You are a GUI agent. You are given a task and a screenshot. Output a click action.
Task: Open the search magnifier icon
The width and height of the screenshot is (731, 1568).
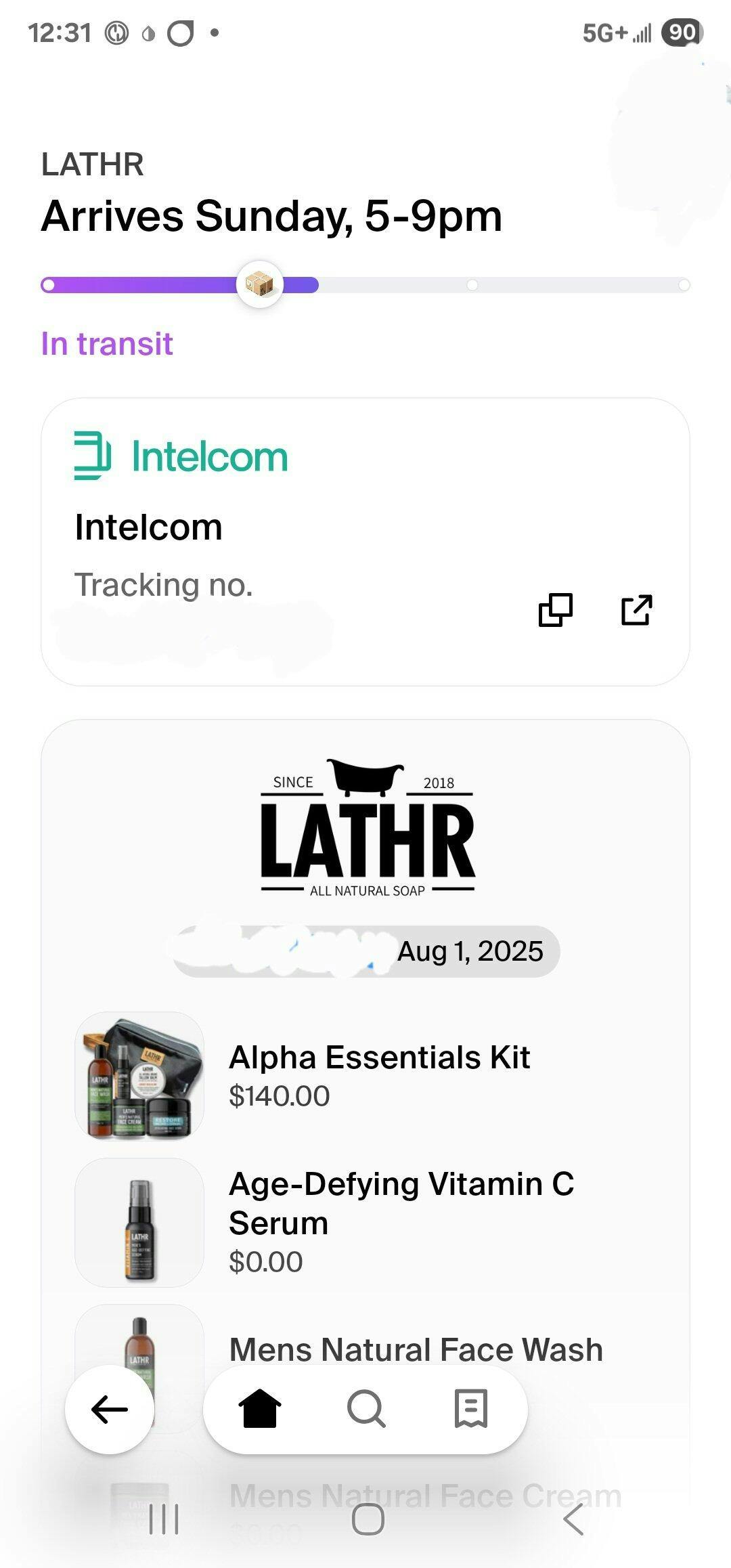tap(366, 1409)
